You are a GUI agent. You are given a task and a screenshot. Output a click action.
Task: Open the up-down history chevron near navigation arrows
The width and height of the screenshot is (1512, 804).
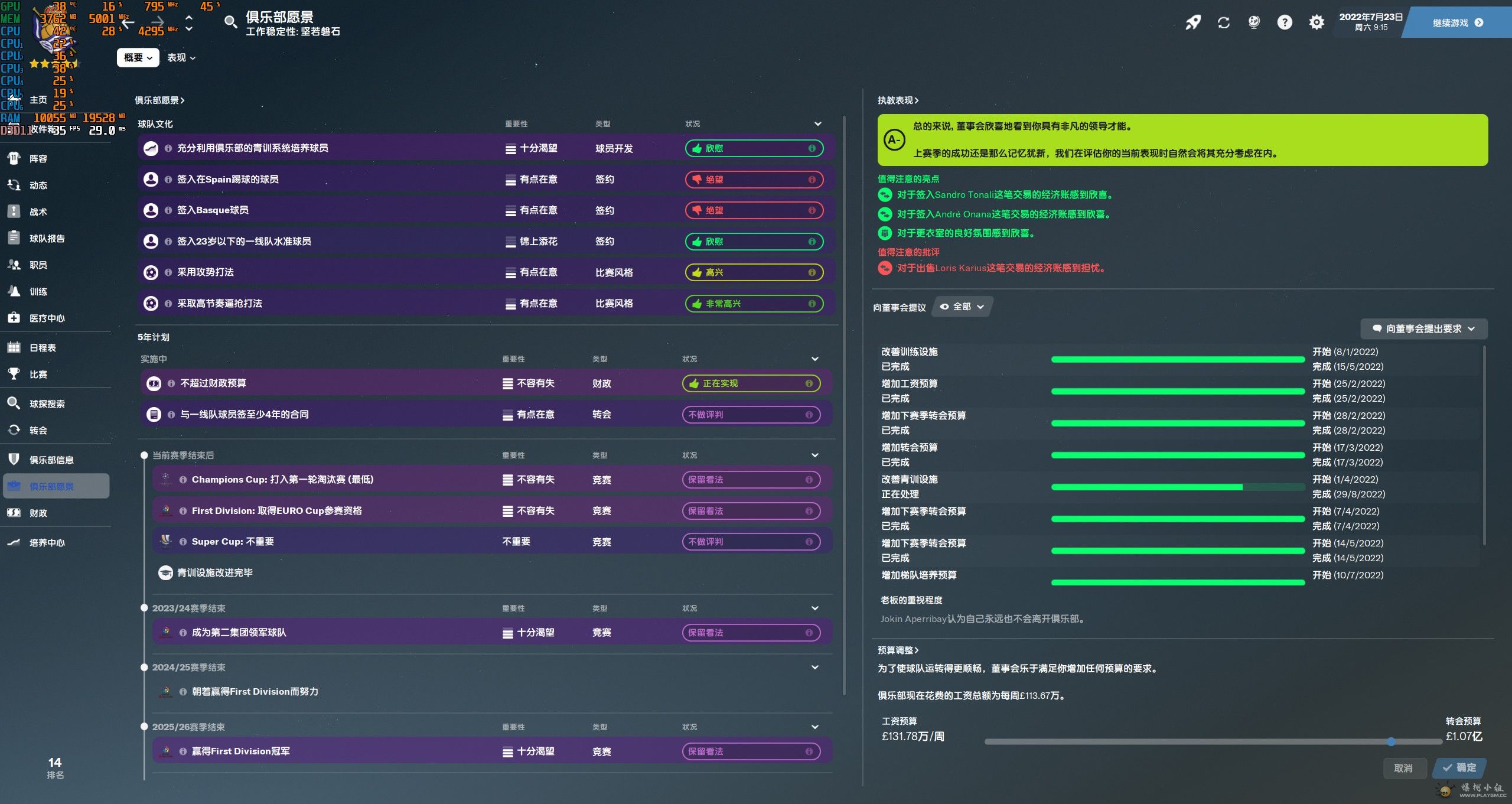point(189,22)
